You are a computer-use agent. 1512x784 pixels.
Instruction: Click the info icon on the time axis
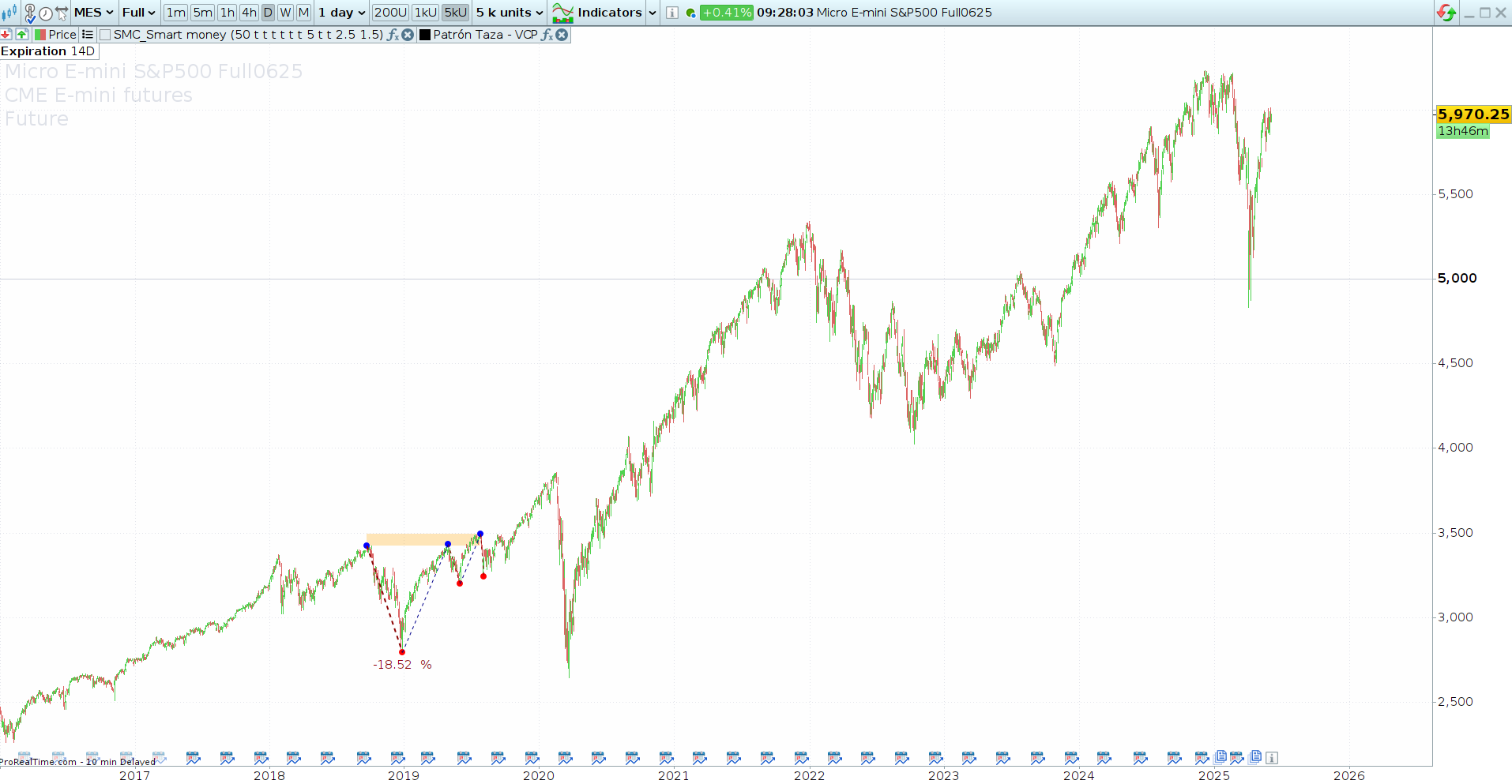tap(1271, 758)
